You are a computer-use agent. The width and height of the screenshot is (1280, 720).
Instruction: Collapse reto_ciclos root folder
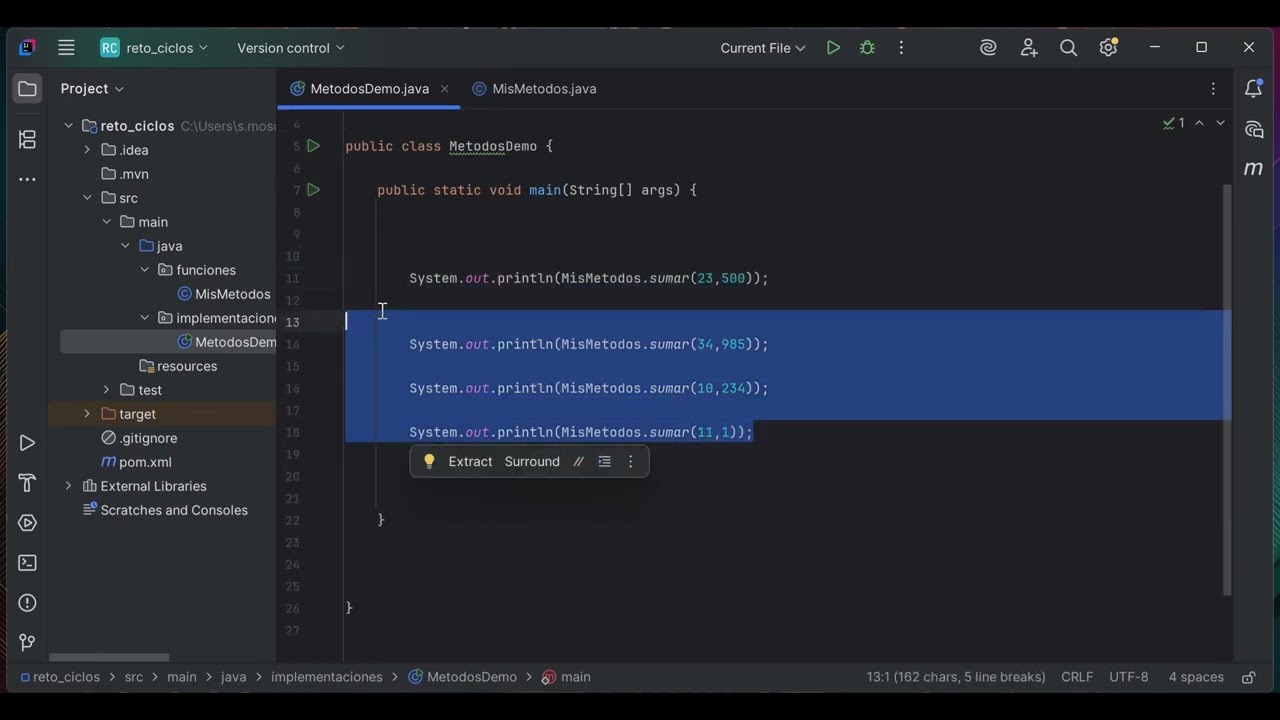click(68, 126)
